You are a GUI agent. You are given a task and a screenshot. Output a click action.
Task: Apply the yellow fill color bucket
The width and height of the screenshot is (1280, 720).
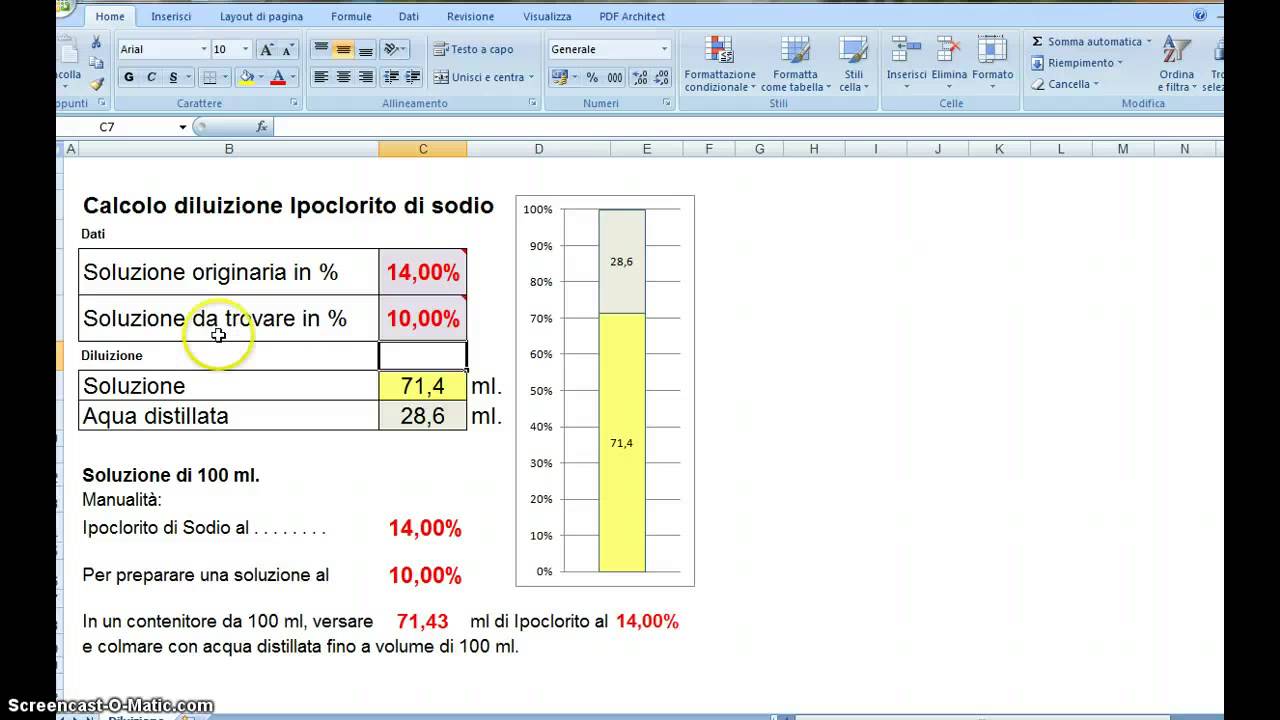click(246, 77)
